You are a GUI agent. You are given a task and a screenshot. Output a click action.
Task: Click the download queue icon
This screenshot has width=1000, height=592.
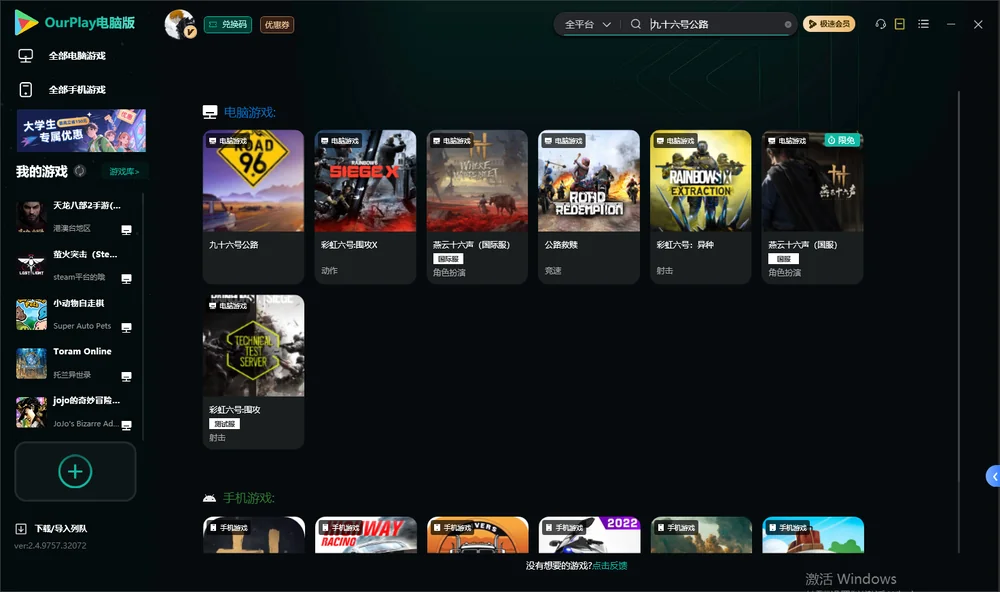coord(21,529)
